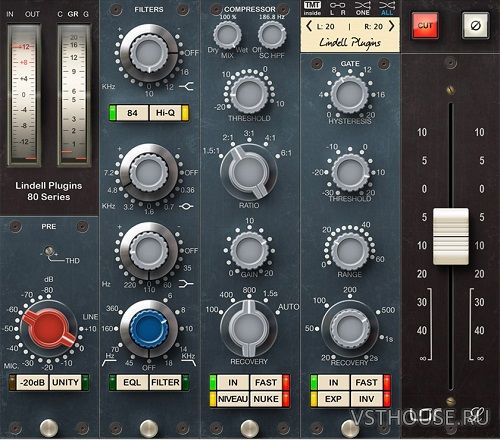The width and height of the screenshot is (500, 440).
Task: Select the ONE channel randomize icon
Action: [363, 8]
